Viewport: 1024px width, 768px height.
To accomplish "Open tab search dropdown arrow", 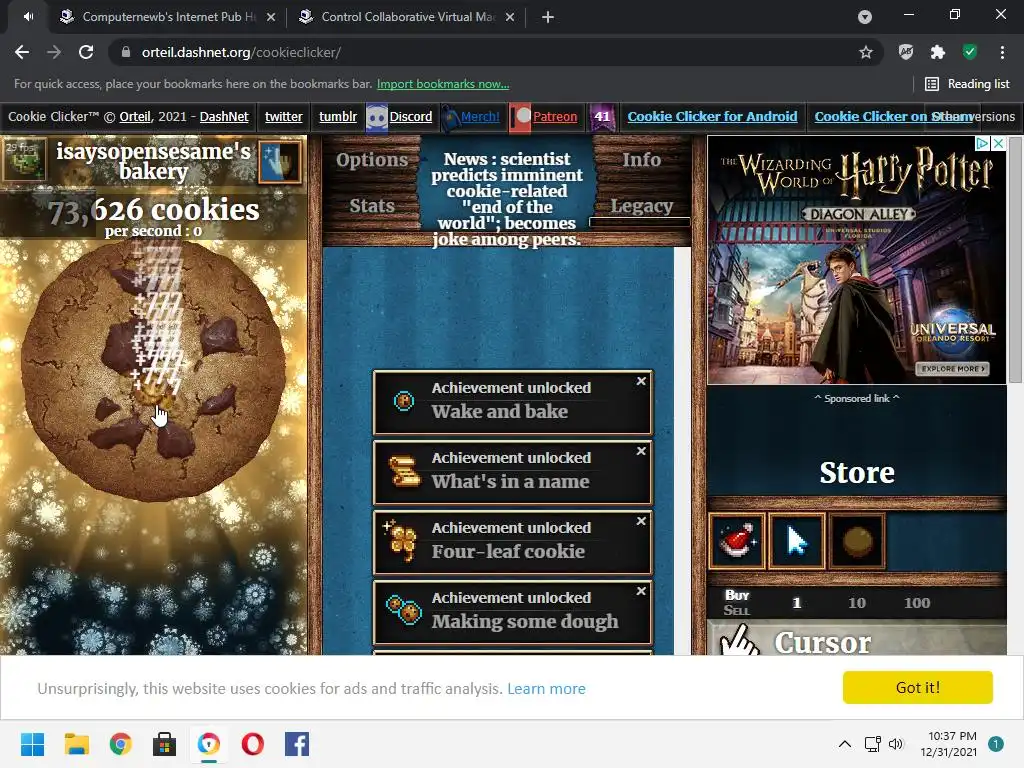I will pos(865,17).
